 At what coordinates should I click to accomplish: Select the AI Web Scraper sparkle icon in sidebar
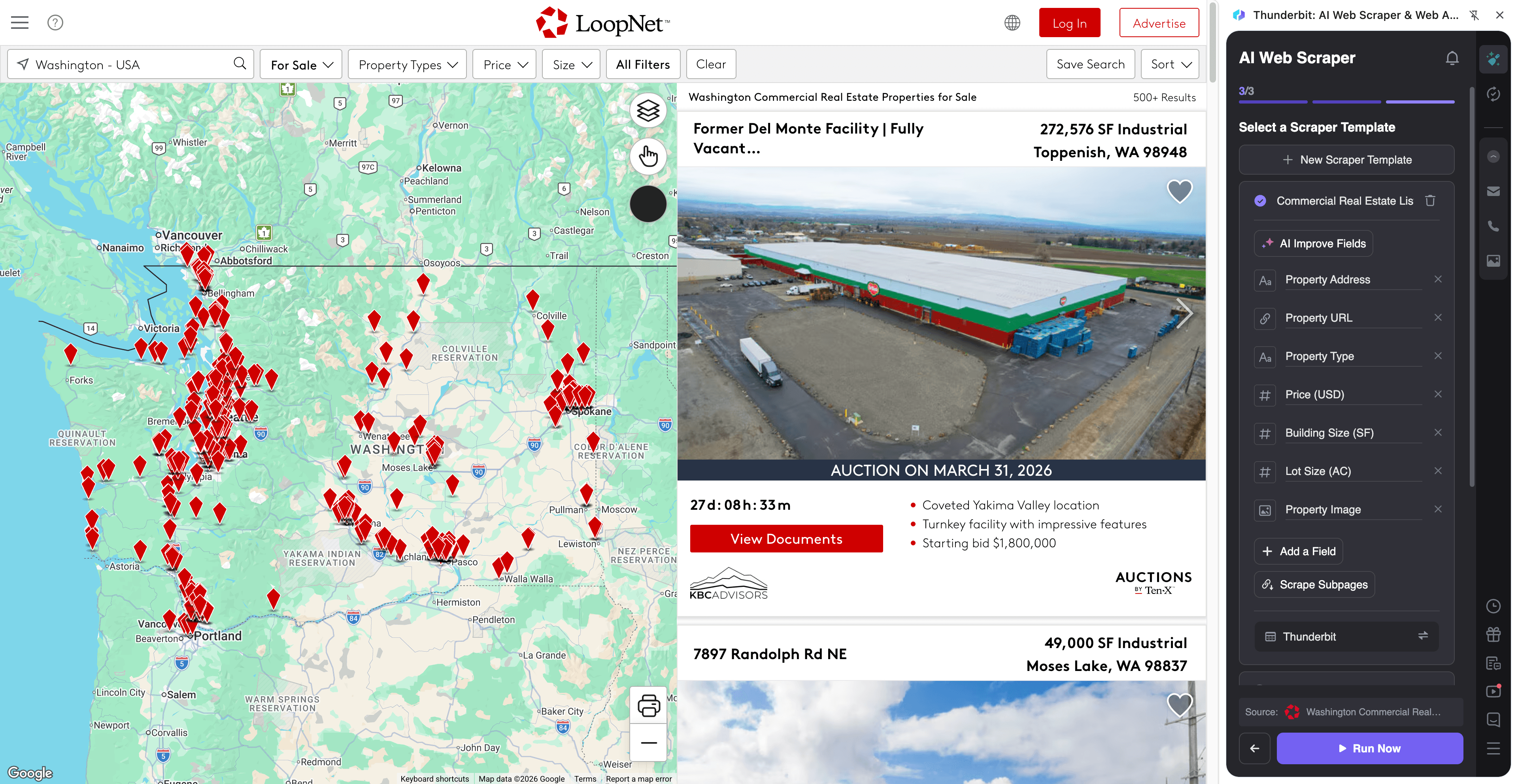click(1494, 58)
